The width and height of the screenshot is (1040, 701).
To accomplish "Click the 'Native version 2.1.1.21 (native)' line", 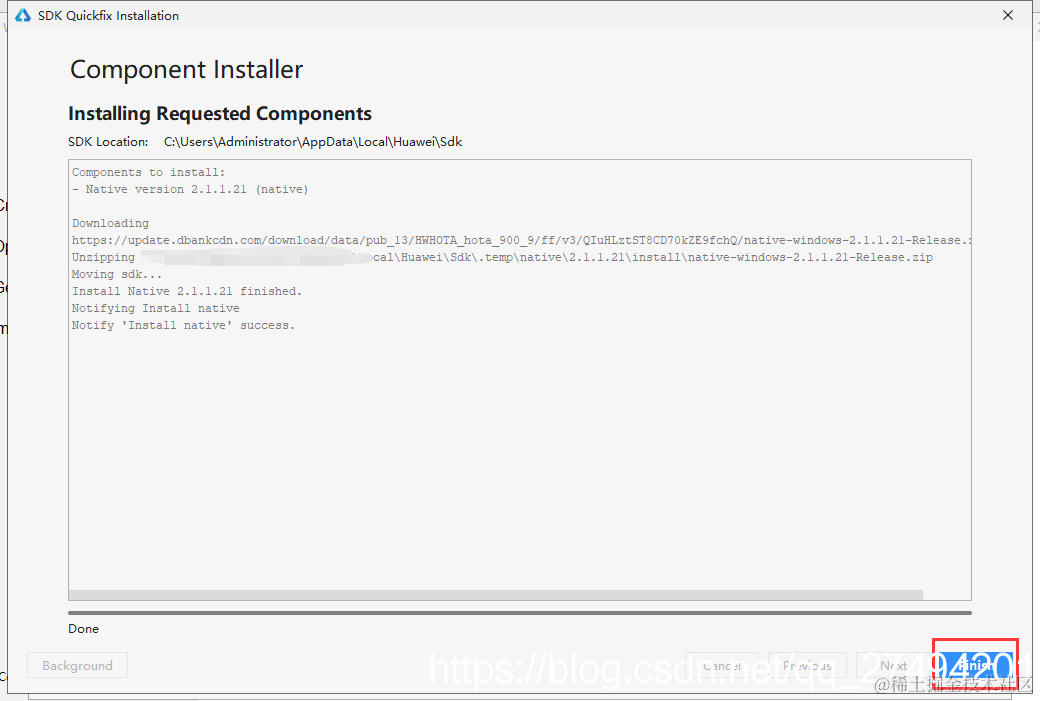I will click(x=190, y=190).
